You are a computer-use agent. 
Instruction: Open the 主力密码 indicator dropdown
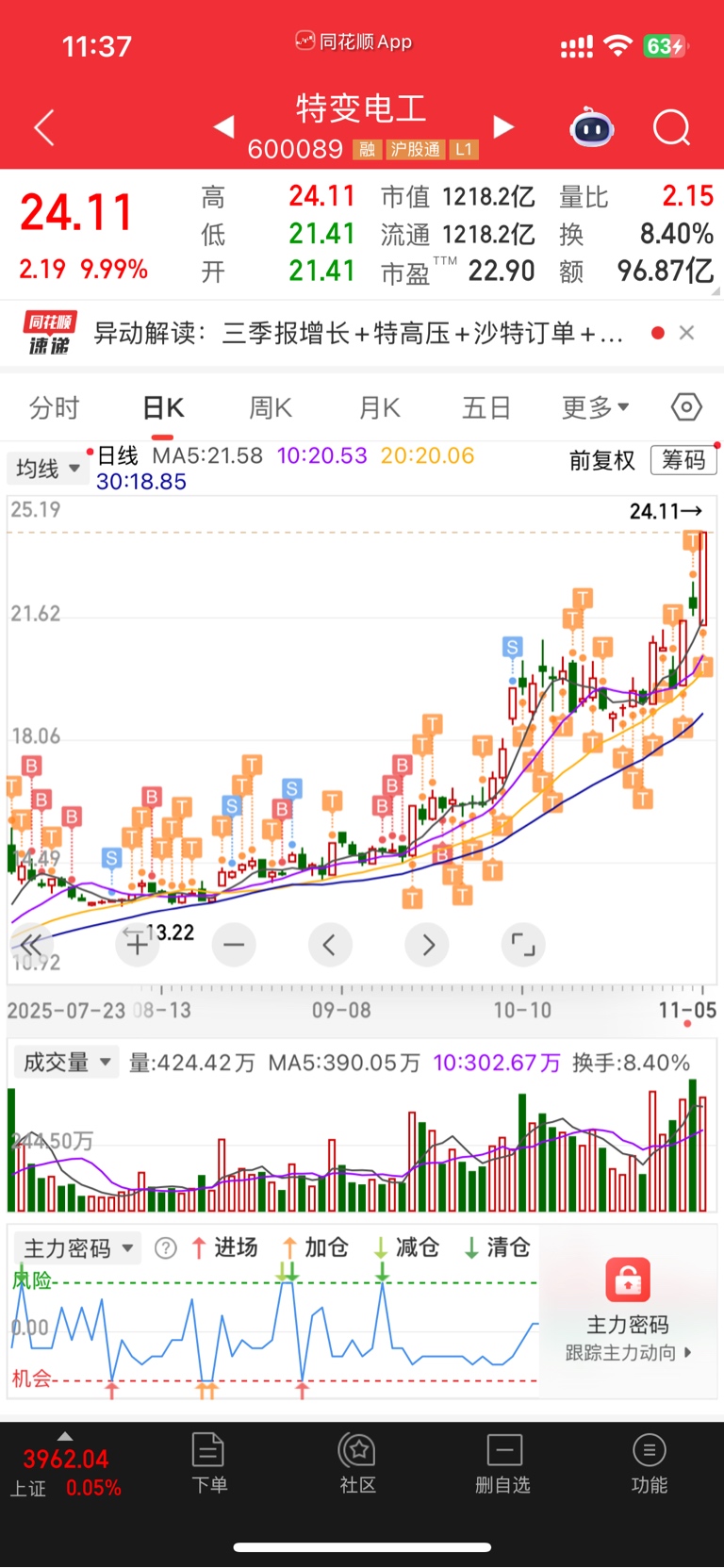(78, 1248)
